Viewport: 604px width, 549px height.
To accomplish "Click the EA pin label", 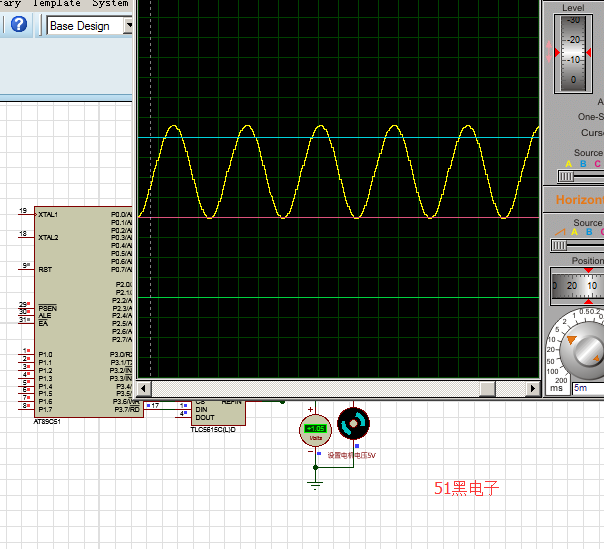I will pyautogui.click(x=43, y=324).
